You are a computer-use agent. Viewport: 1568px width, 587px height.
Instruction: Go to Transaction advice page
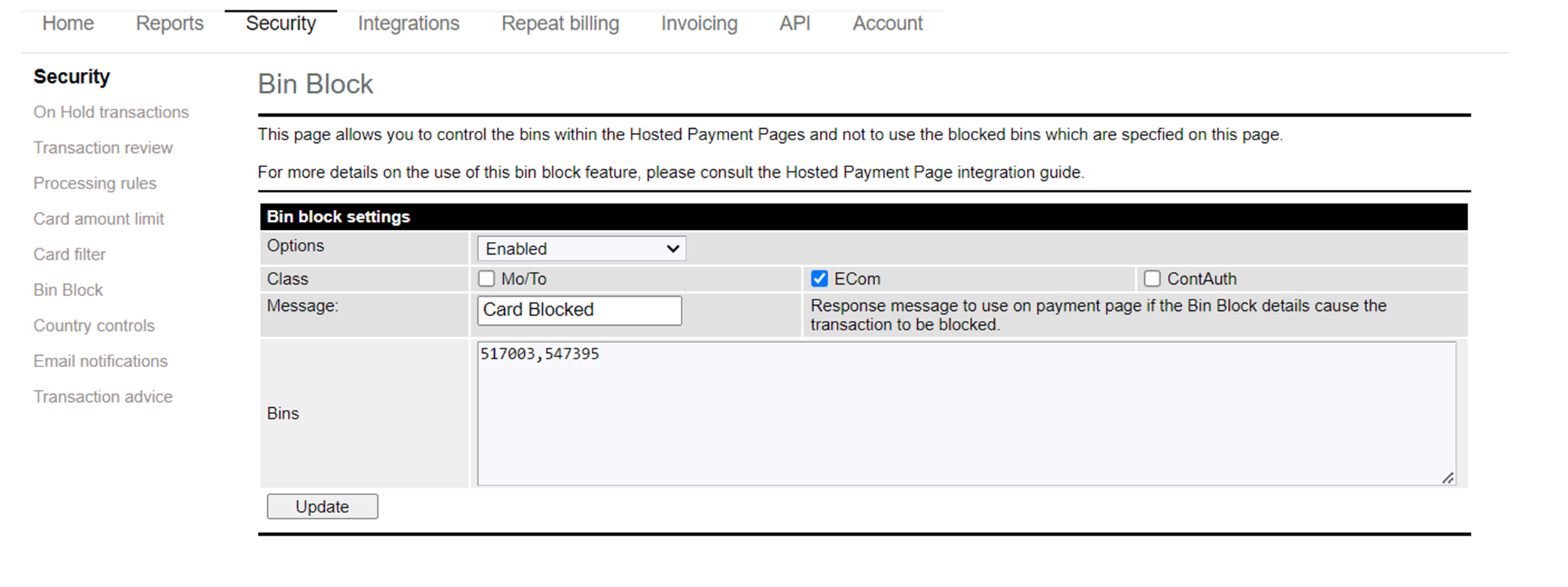[103, 397]
